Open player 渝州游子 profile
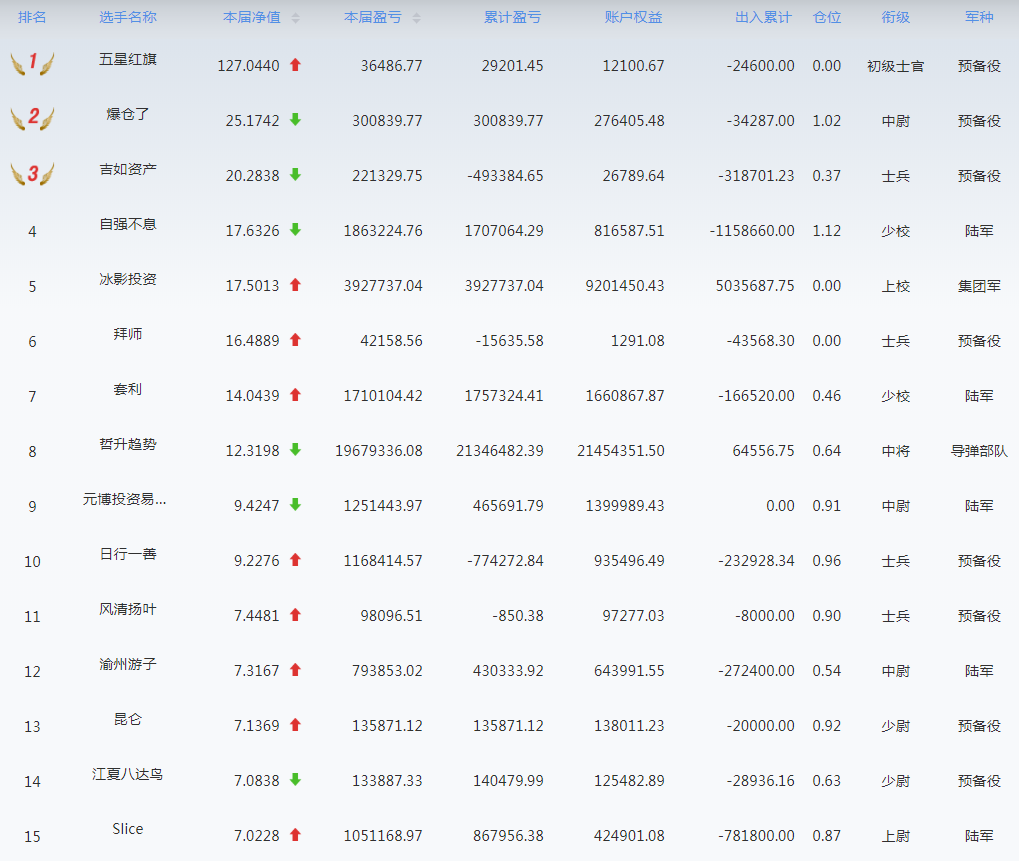This screenshot has height=861, width=1019. tap(128, 664)
